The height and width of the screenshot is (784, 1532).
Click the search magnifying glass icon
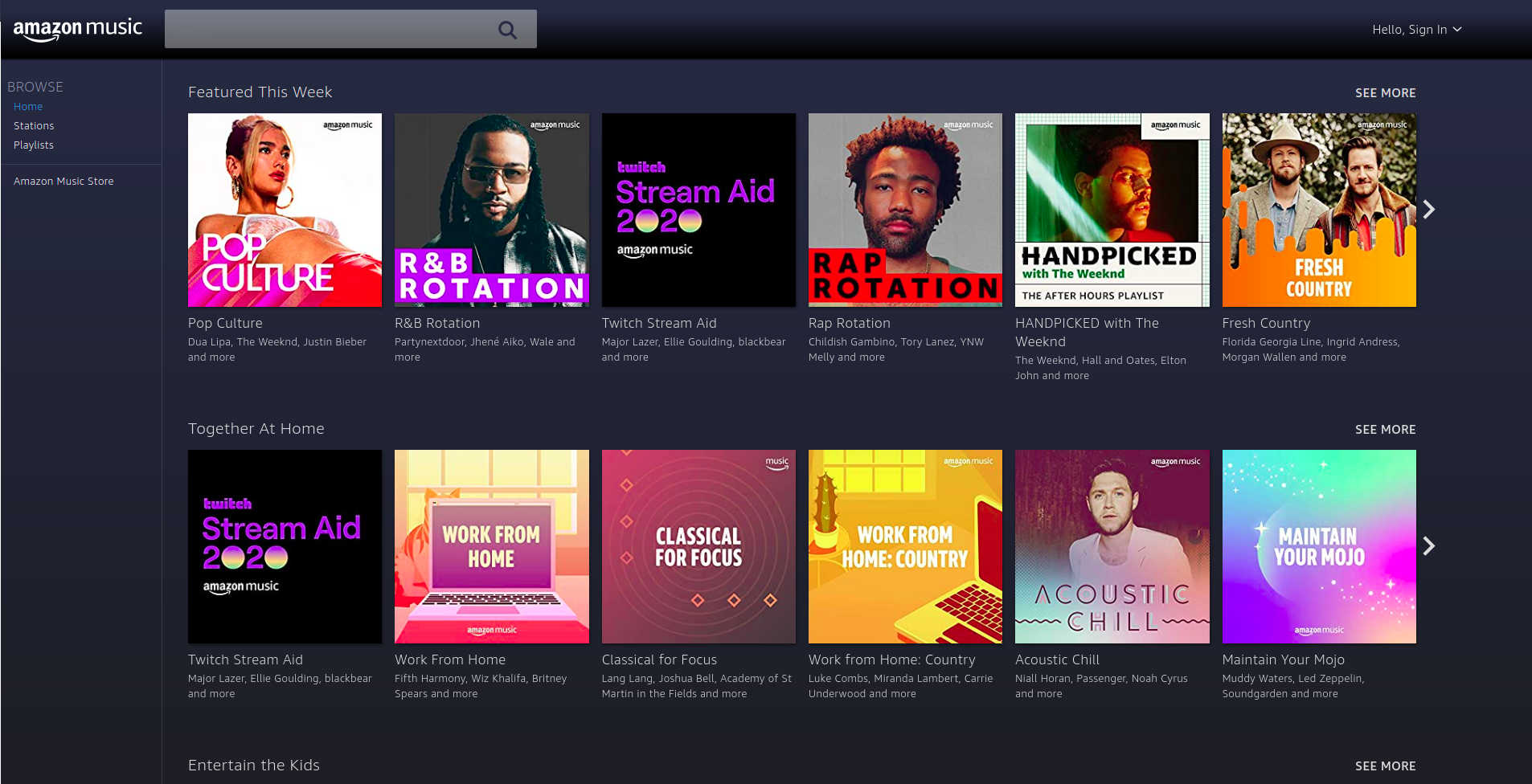point(507,29)
